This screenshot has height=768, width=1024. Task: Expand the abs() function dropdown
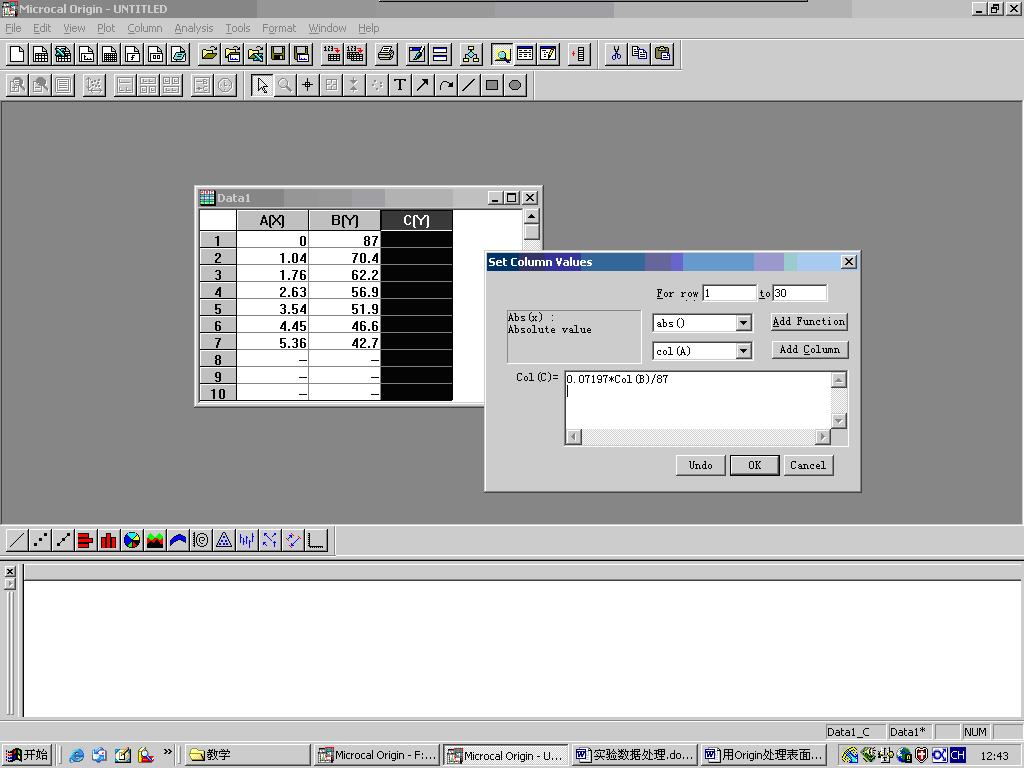(743, 323)
